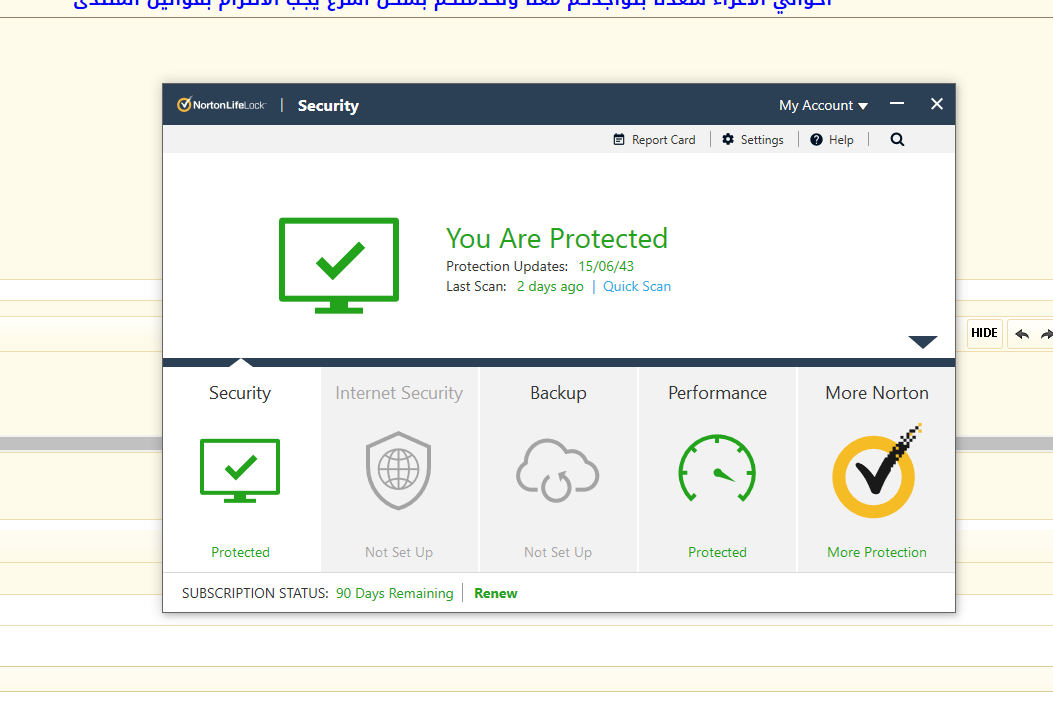Screen dimensions: 1053x706
Task: Click the Security tab monitor icon
Action: (x=240, y=471)
